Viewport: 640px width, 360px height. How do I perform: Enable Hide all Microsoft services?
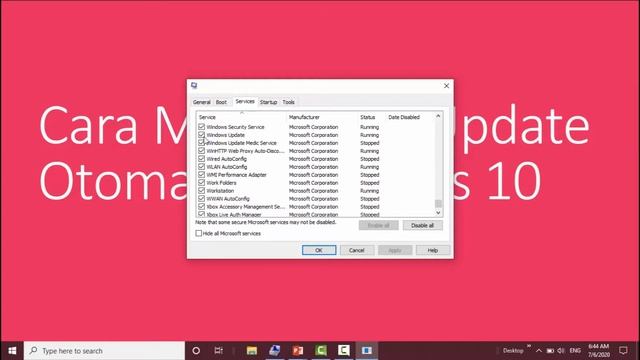pos(198,233)
